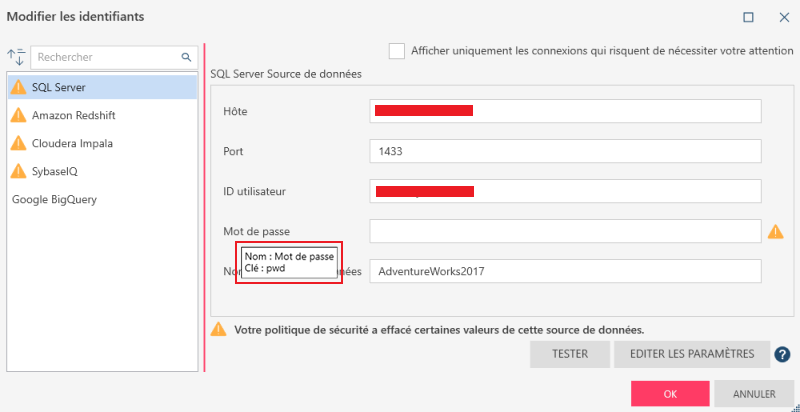Open the blue help question icon
This screenshot has width=800, height=412.
[x=782, y=354]
